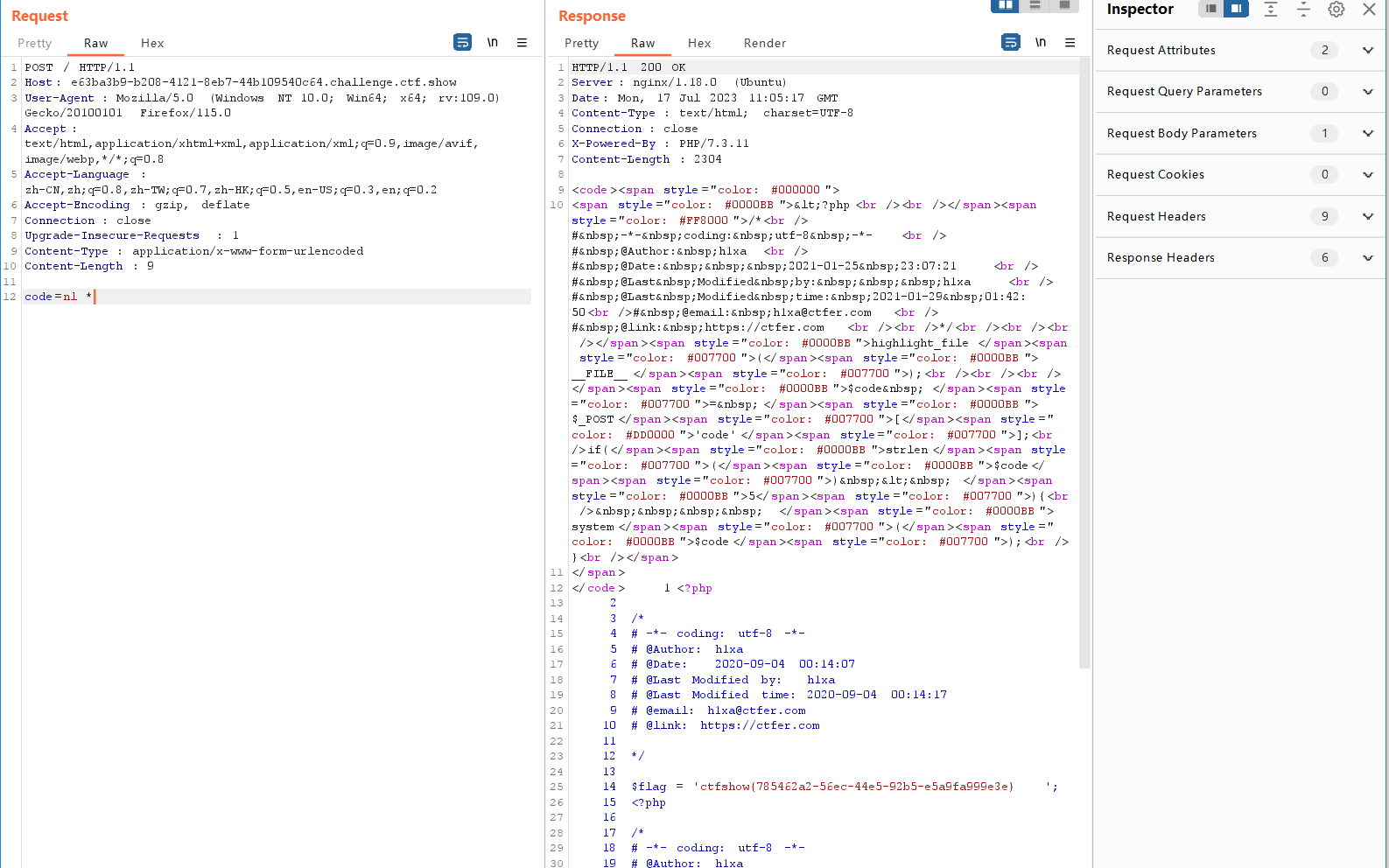Open Response panel options menu
Viewport: 1389px width, 868px height.
click(x=1070, y=42)
